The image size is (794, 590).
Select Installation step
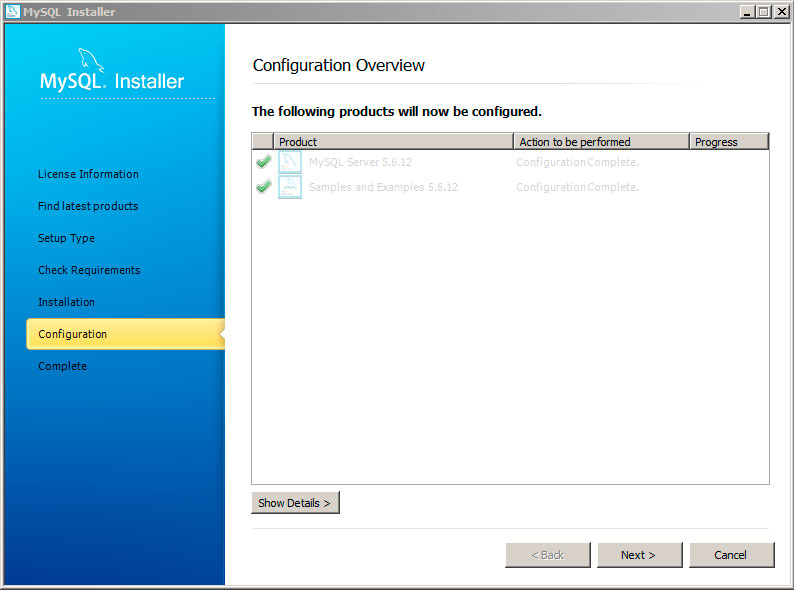(66, 302)
